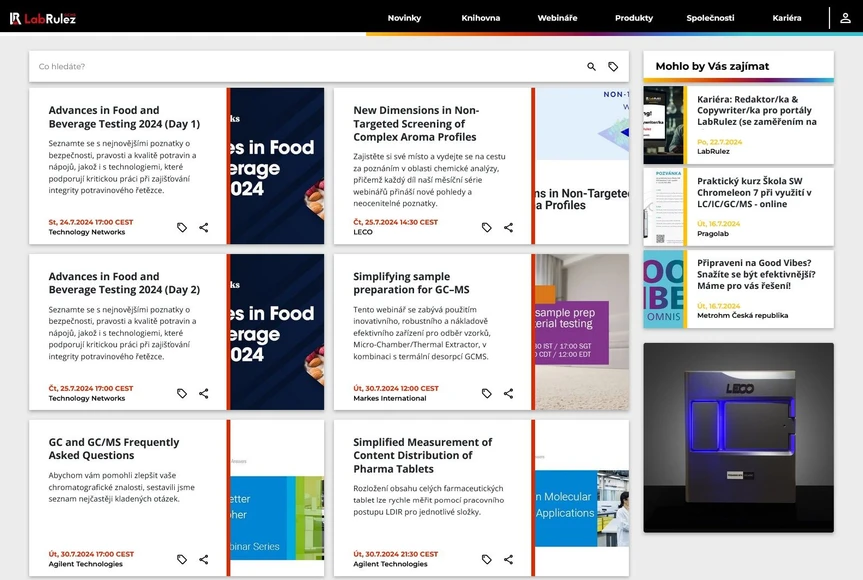Open the user account icon

click(846, 18)
